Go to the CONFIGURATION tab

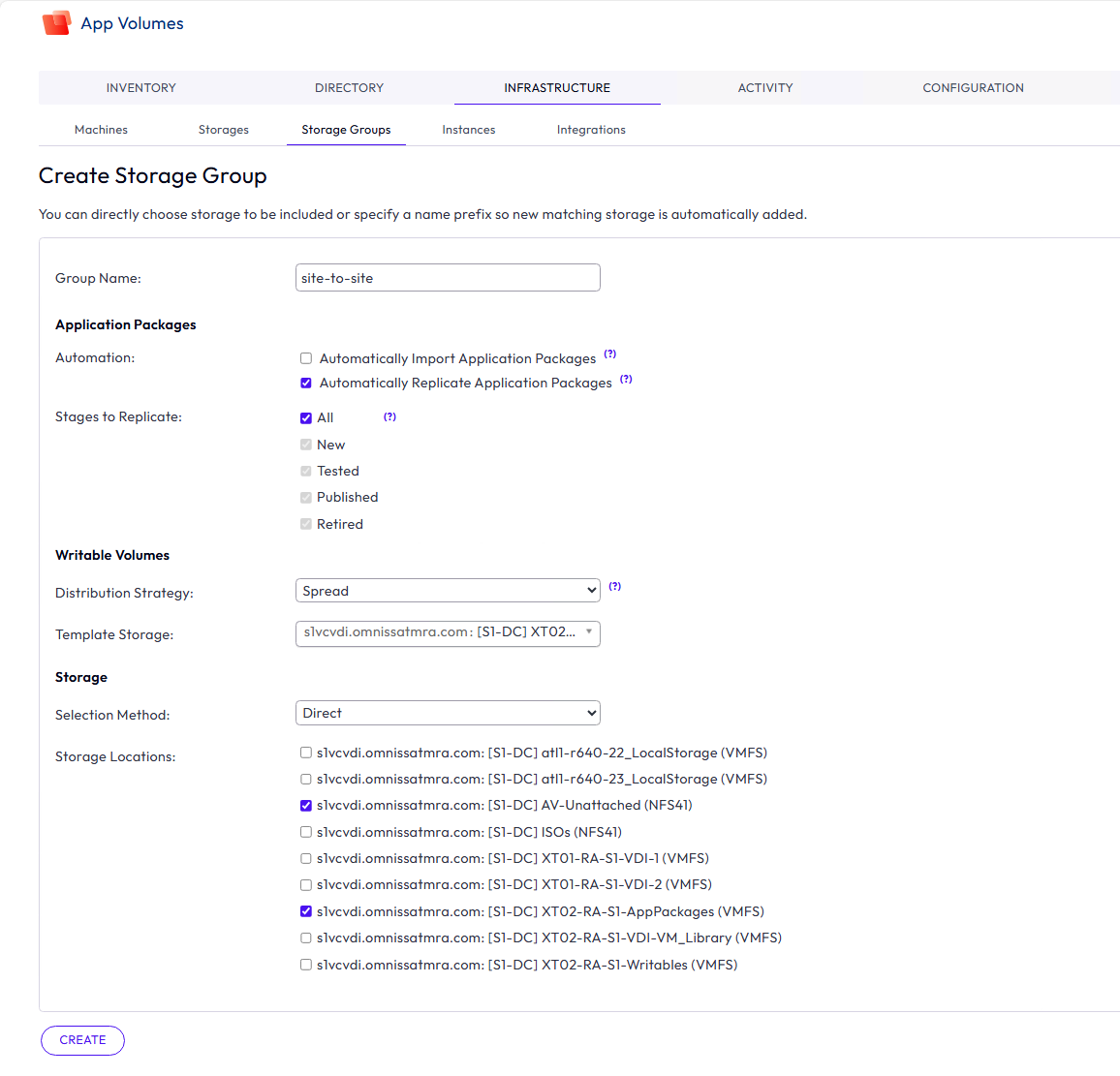pos(973,88)
